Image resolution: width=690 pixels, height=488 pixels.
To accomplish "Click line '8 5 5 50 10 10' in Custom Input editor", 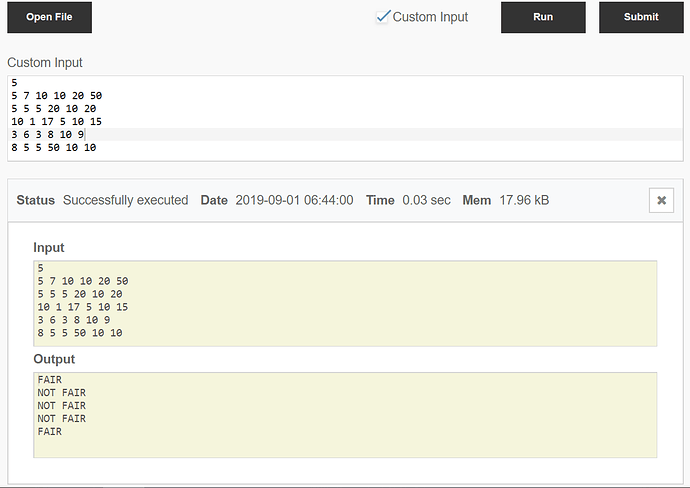I will (54, 147).
